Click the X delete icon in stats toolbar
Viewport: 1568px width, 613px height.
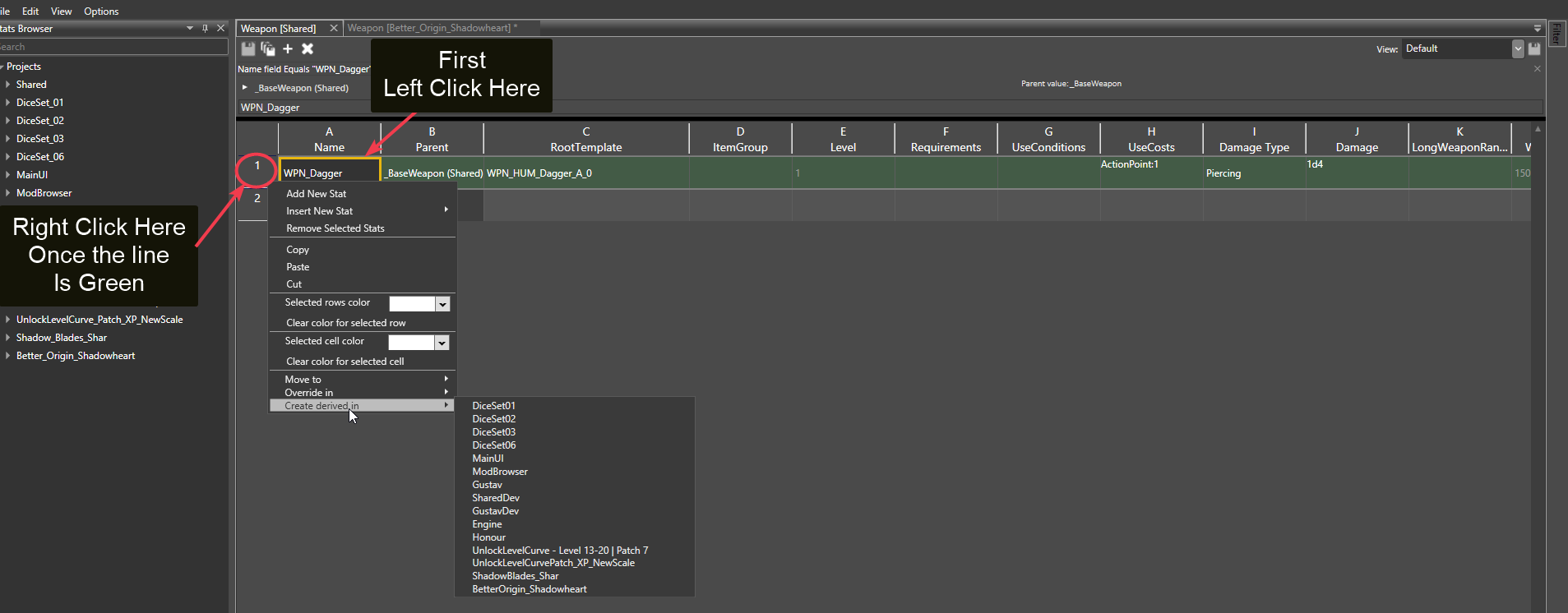coord(308,49)
